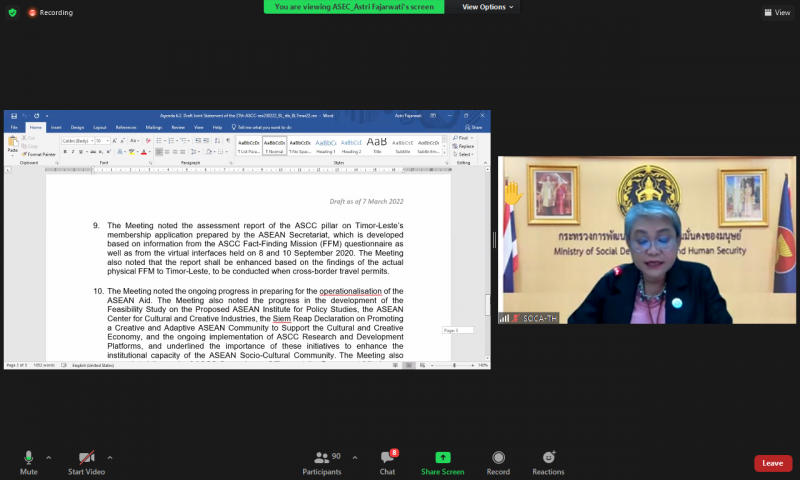This screenshot has height=480, width=800.
Task: Open the Font size combo box
Action: point(103,141)
